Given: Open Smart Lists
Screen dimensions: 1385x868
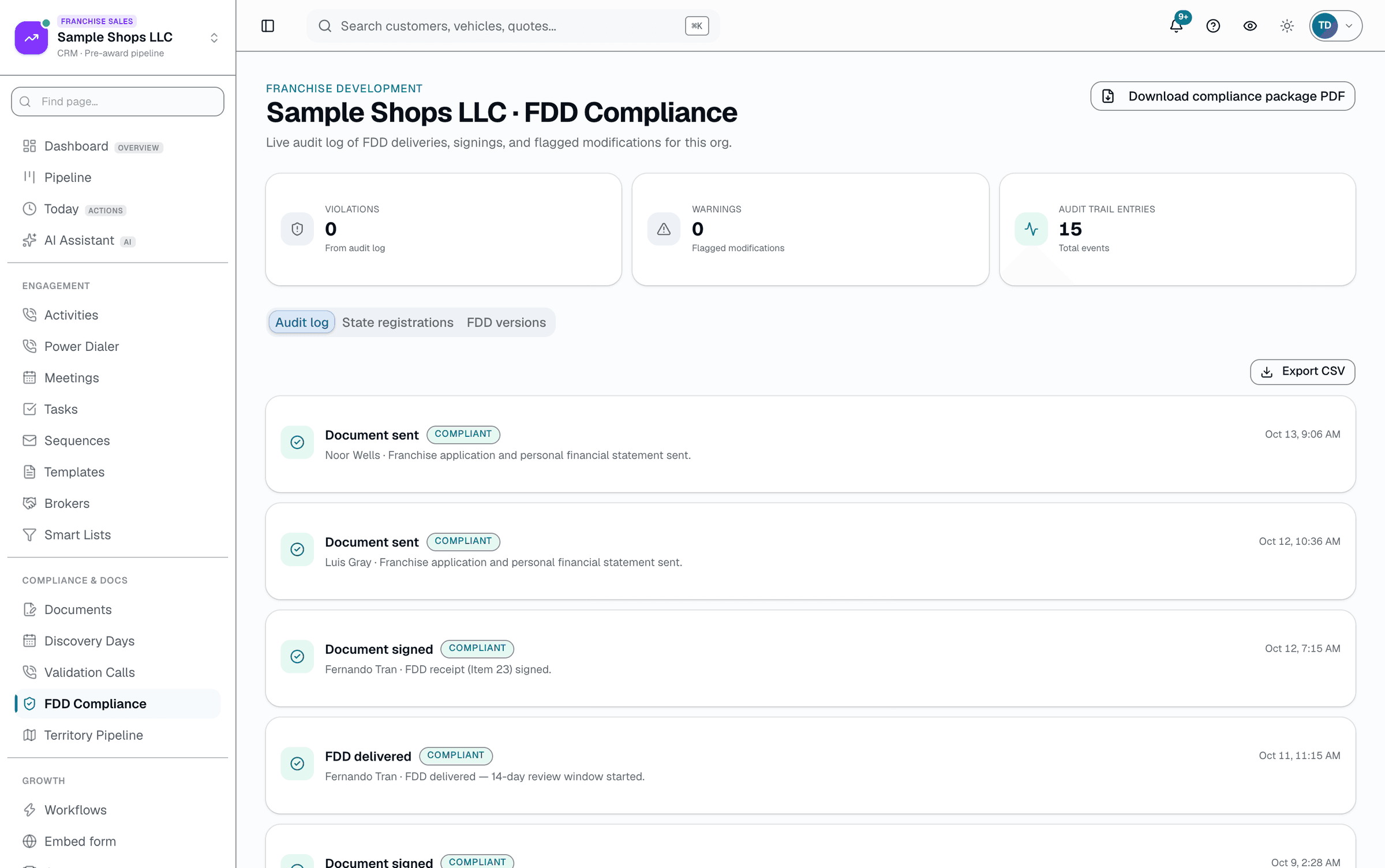Looking at the screenshot, I should pos(118,535).
